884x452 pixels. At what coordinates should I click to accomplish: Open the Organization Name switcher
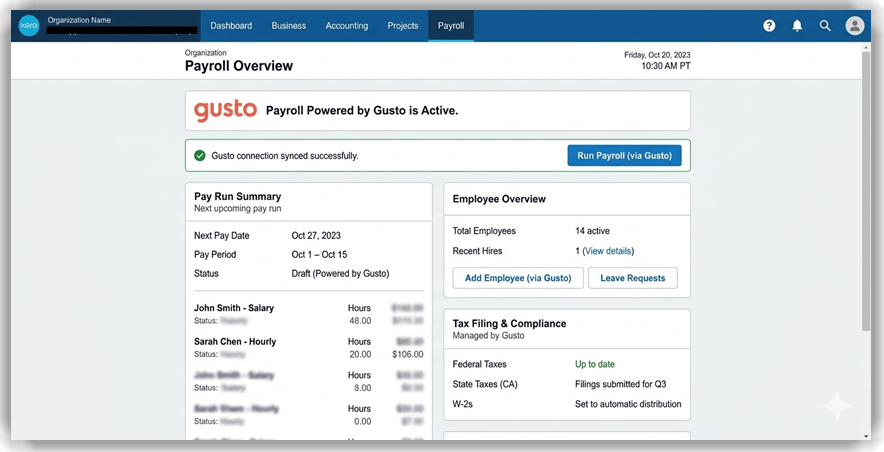coord(80,20)
